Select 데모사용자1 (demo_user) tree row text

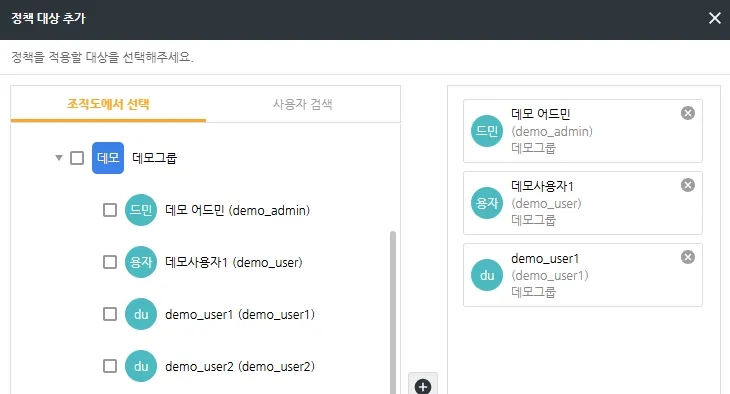pos(234,263)
